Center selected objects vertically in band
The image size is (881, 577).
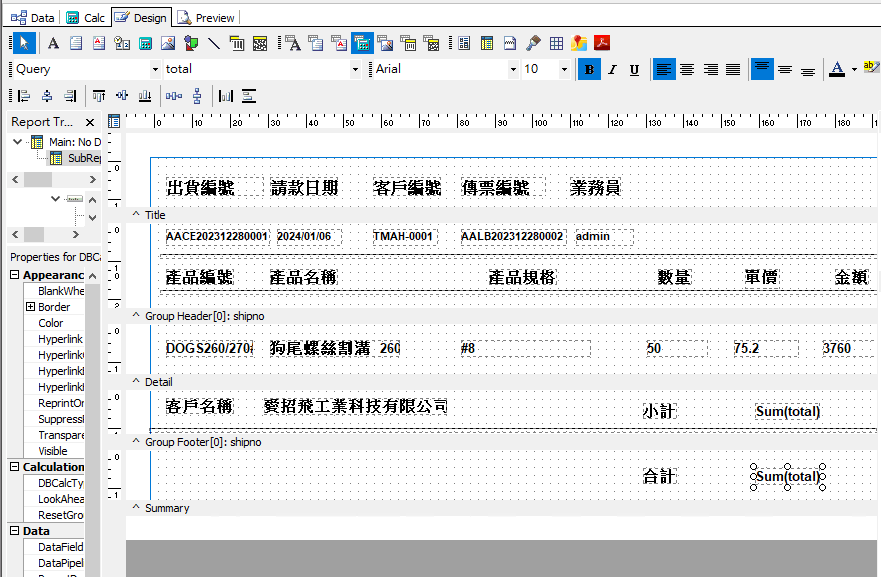click(x=249, y=96)
